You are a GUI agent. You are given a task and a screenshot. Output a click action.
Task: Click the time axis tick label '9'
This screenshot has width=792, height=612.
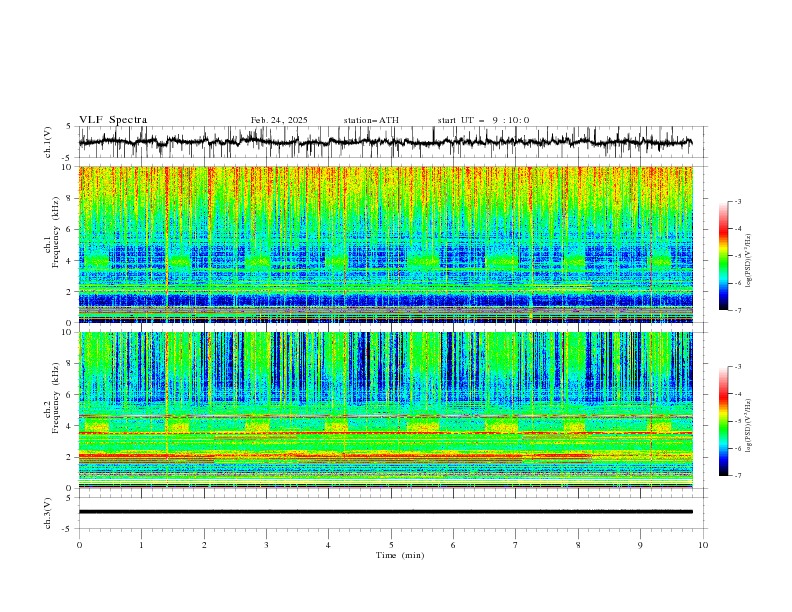pos(640,545)
